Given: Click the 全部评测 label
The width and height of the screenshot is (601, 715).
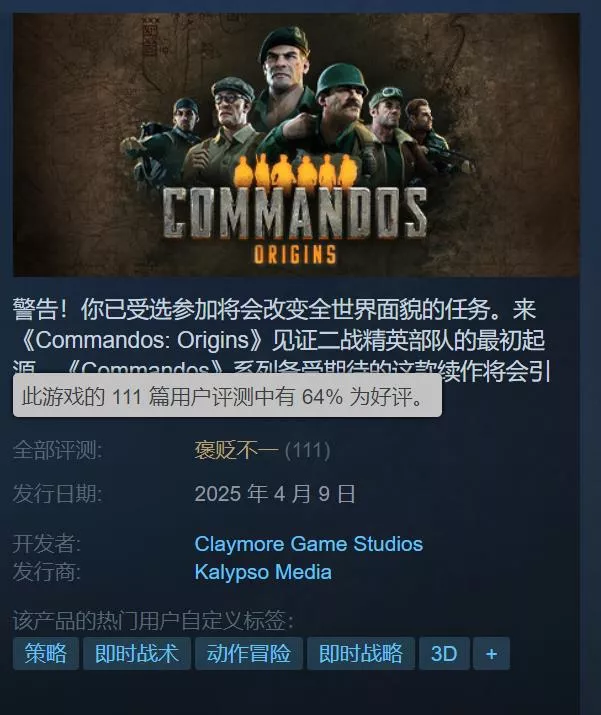Looking at the screenshot, I should (x=57, y=451).
